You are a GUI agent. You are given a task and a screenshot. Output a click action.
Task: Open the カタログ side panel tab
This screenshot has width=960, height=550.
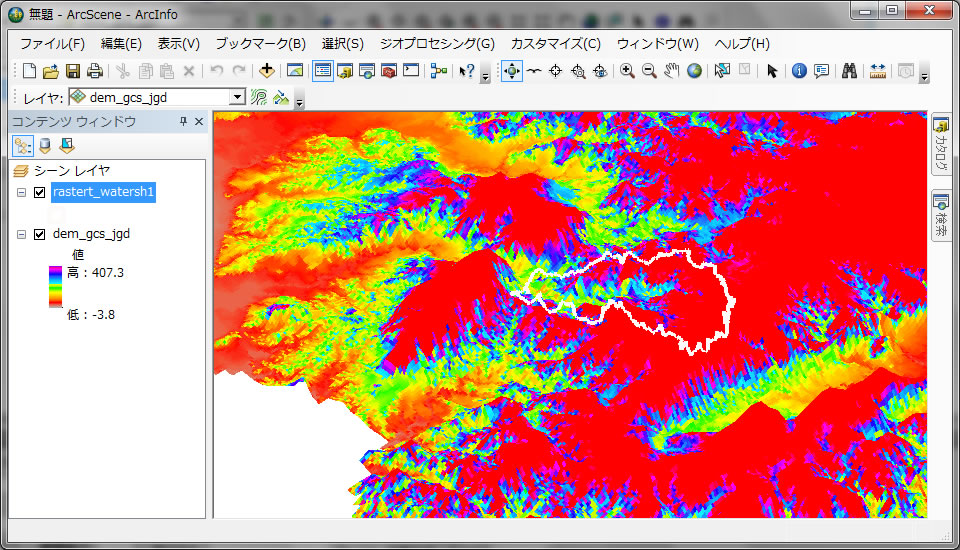click(x=942, y=146)
